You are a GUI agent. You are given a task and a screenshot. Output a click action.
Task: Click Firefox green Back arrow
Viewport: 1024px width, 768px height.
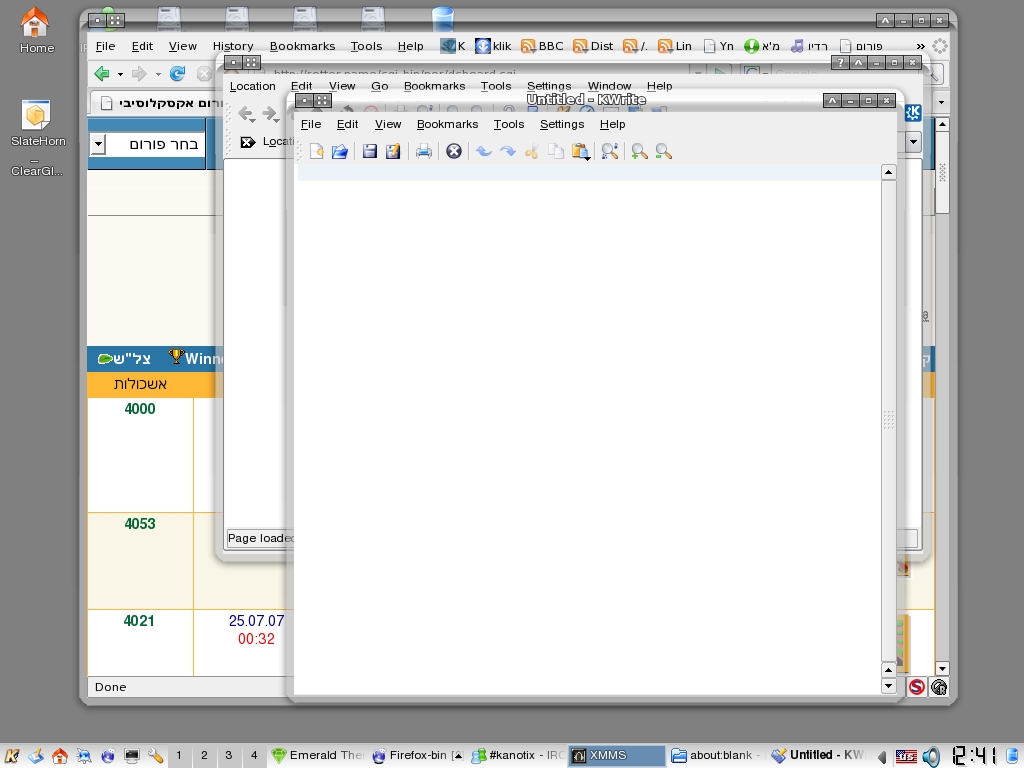[x=101, y=74]
